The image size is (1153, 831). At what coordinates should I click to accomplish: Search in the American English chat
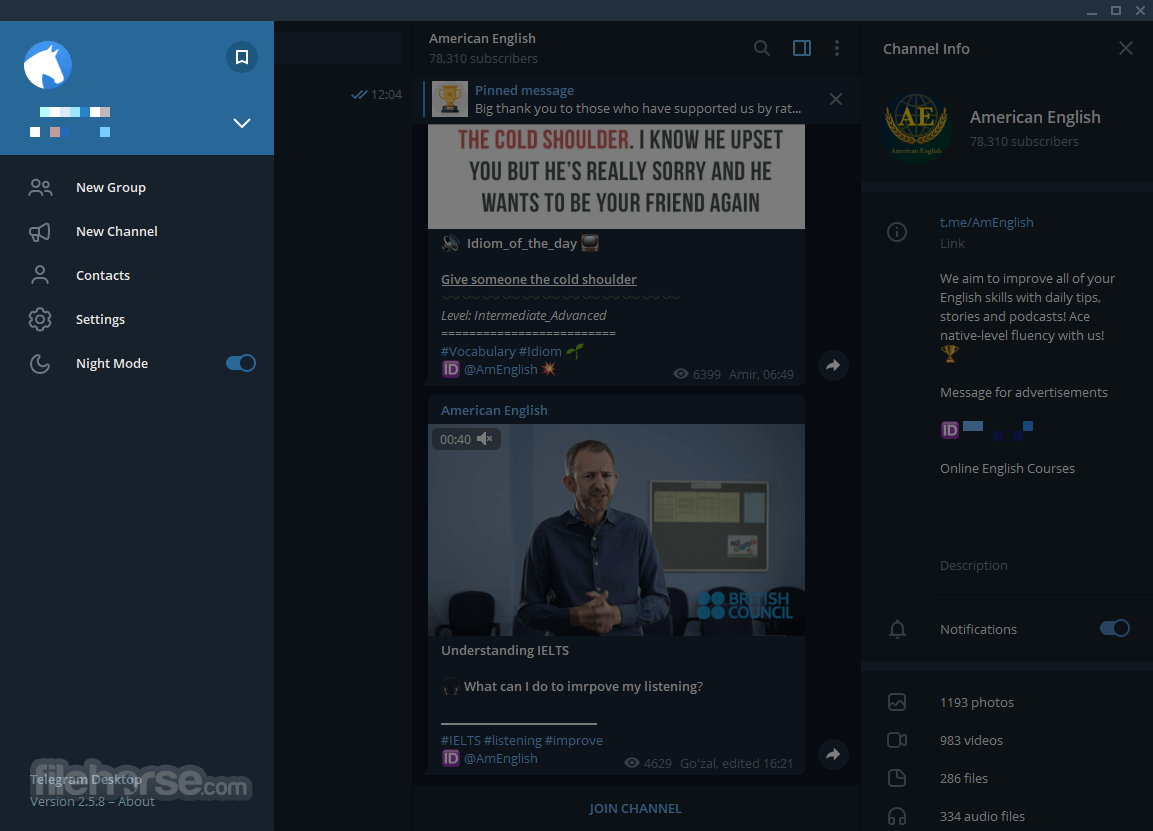click(762, 49)
